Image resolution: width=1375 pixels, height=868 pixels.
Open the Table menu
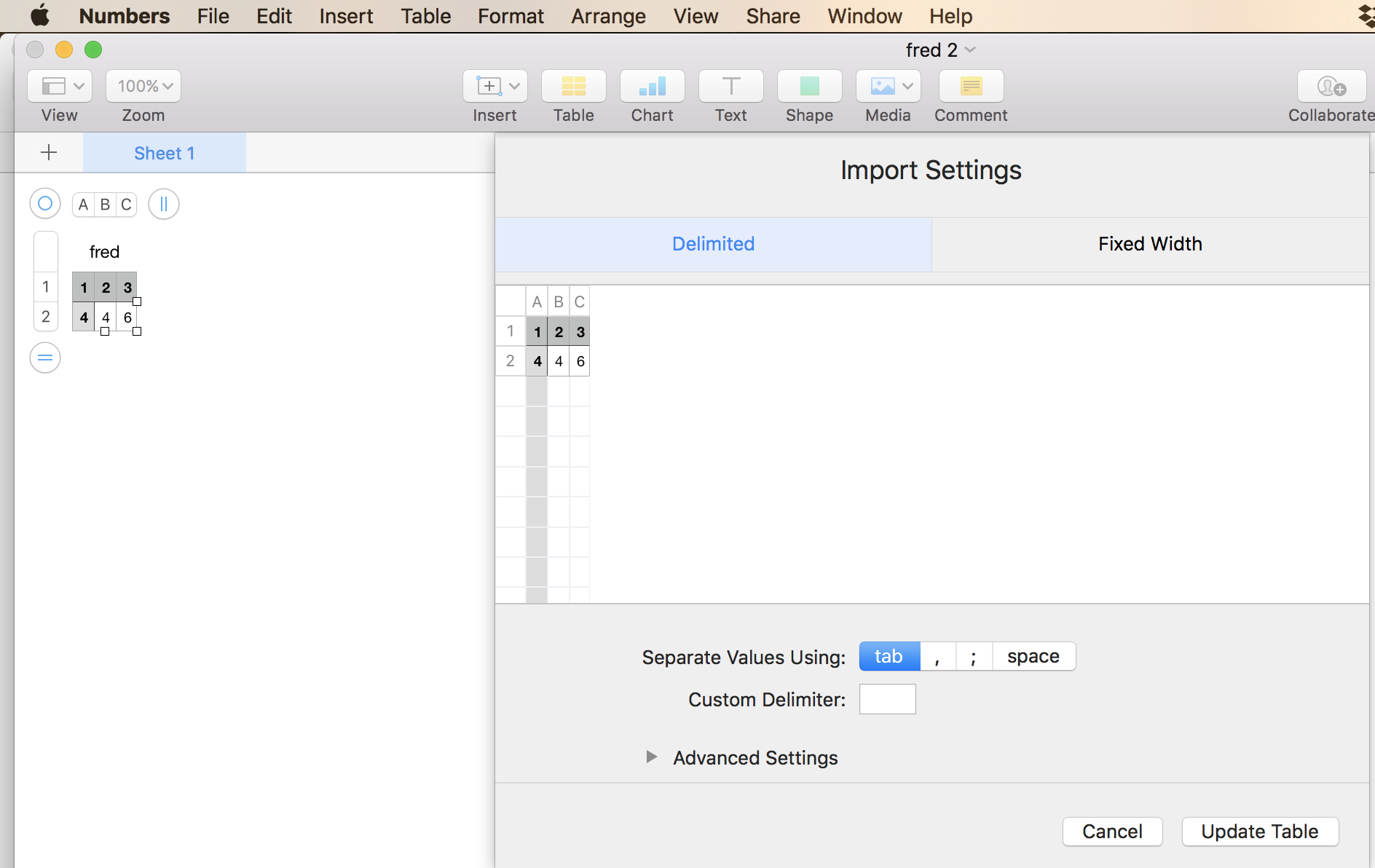tap(426, 16)
